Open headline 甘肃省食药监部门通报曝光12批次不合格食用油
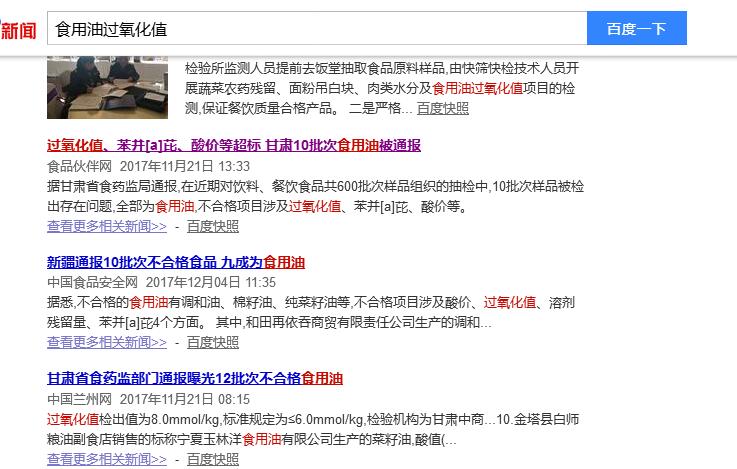Image resolution: width=737 pixels, height=469 pixels. click(x=195, y=378)
